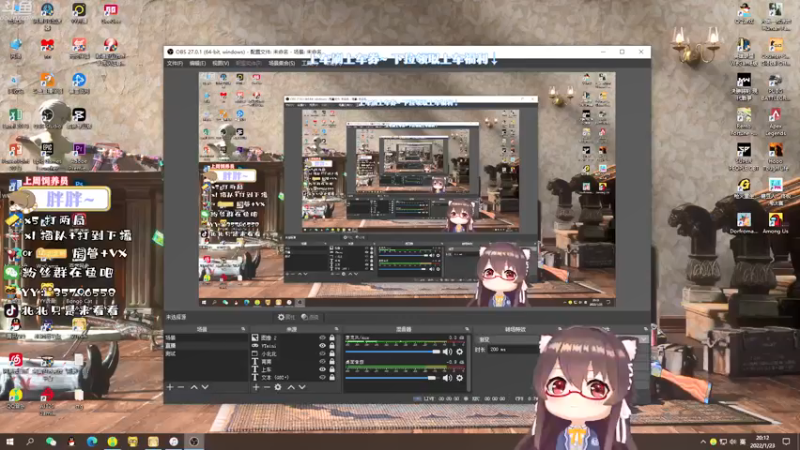Open settings gear of second mixer channel
The width and height of the screenshot is (800, 450).
click(x=460, y=378)
